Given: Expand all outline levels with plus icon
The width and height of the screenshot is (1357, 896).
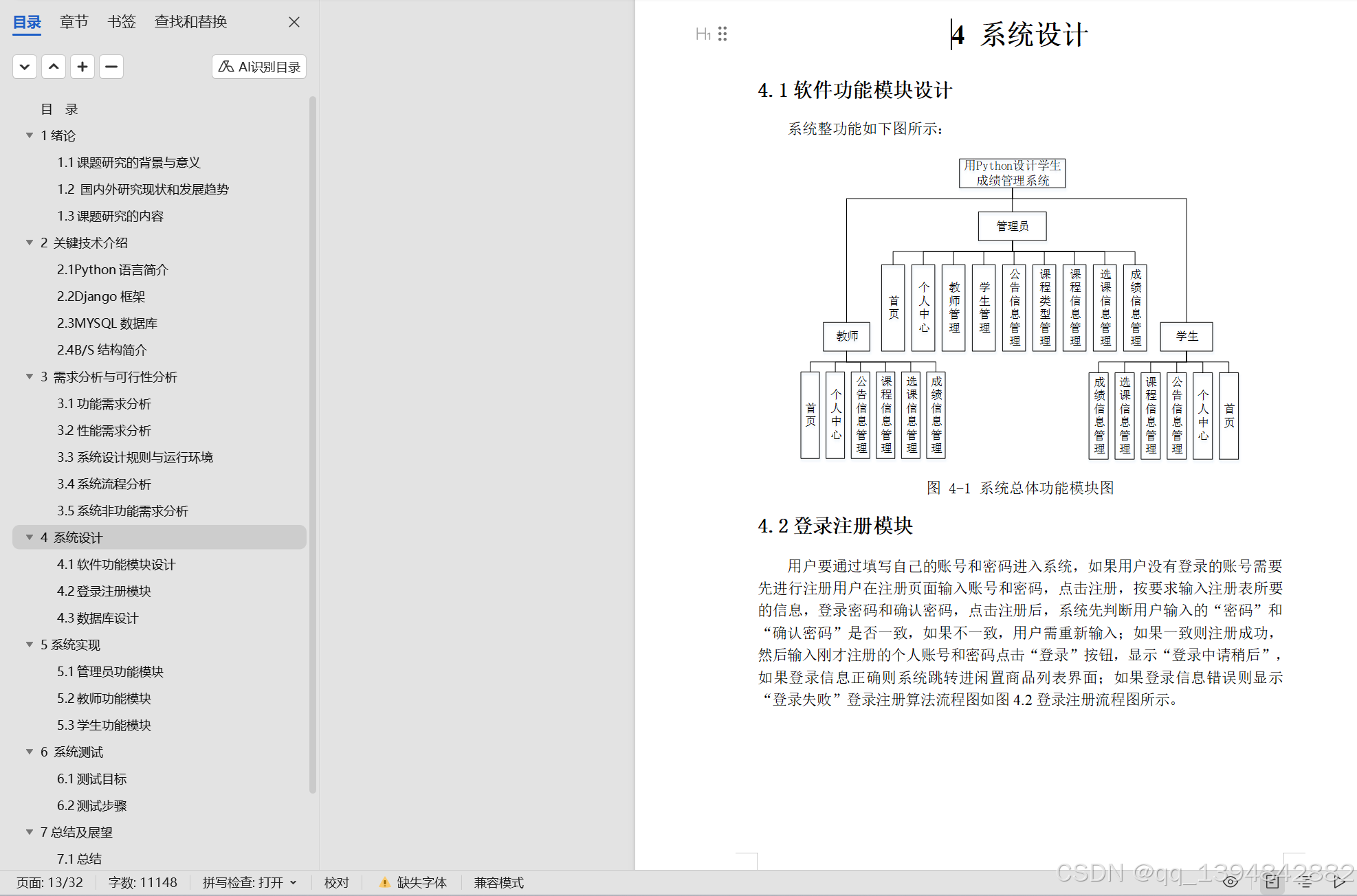Looking at the screenshot, I should [82, 66].
